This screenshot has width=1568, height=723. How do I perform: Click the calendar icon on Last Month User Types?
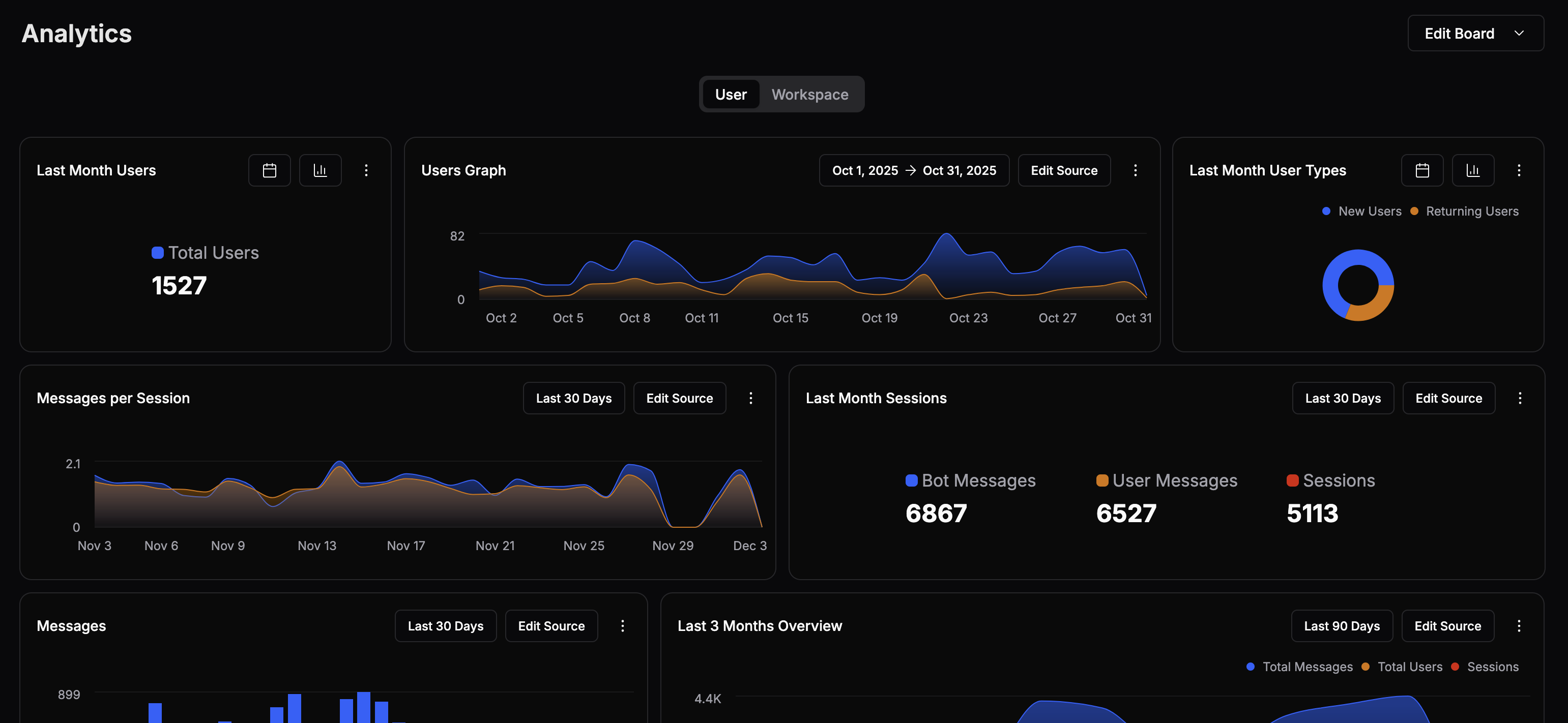pos(1422,170)
